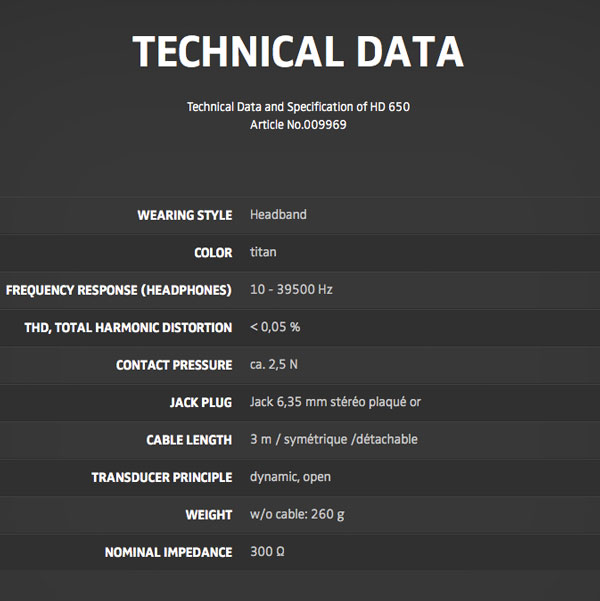Screen dimensions: 600x601
Task: Click the CABLE LENGTH label
Action: coord(189,440)
